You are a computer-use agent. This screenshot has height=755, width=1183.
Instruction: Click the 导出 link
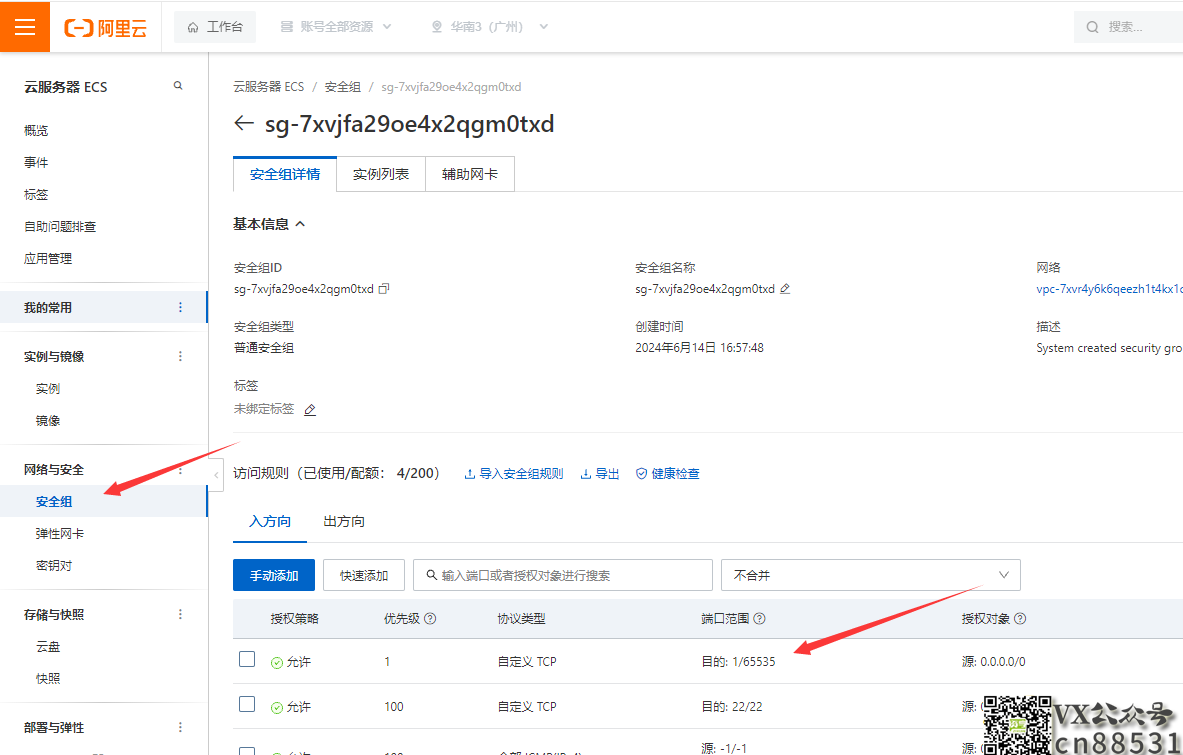coord(600,474)
